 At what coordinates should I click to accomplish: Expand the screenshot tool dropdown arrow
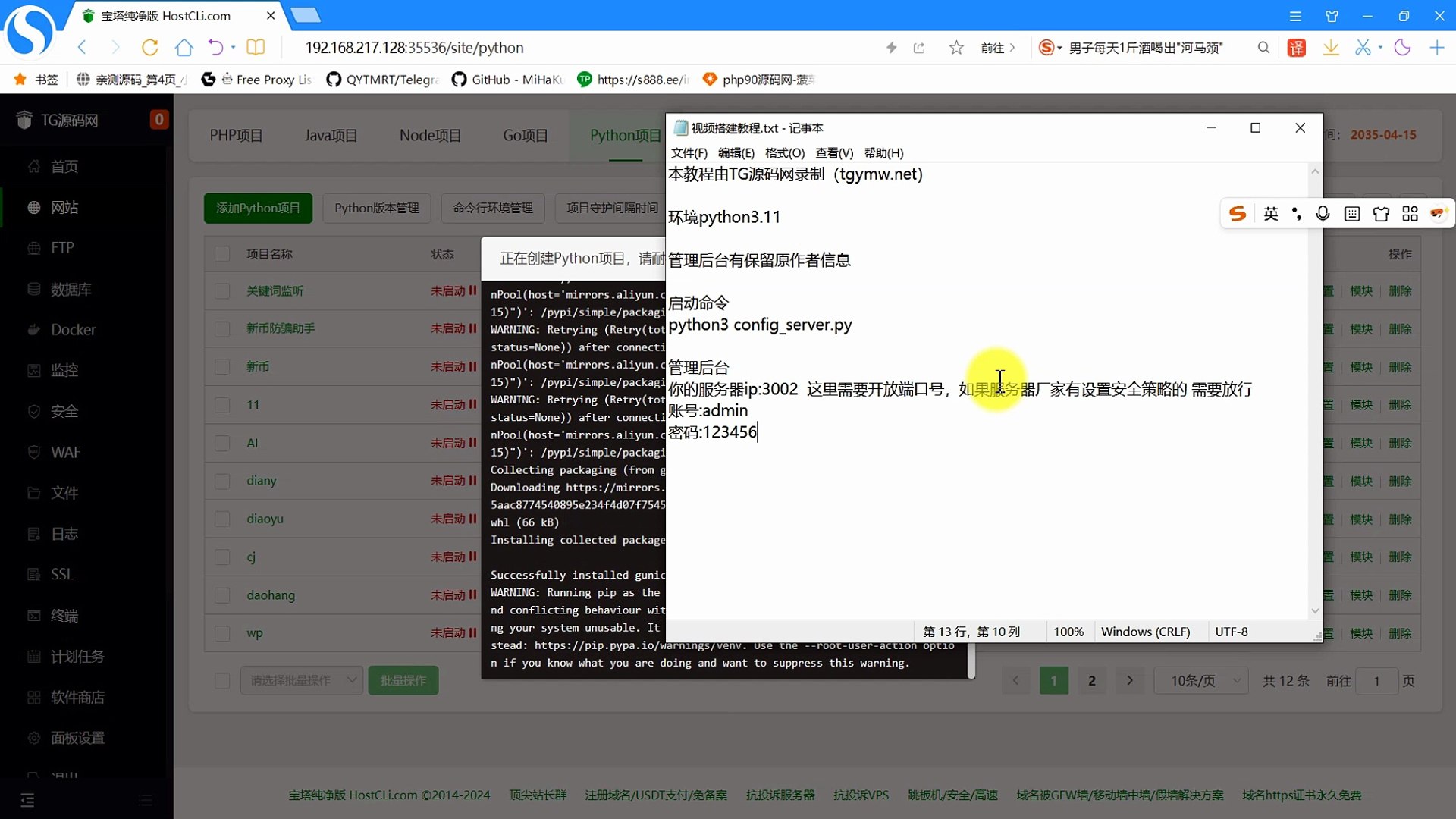(1380, 48)
